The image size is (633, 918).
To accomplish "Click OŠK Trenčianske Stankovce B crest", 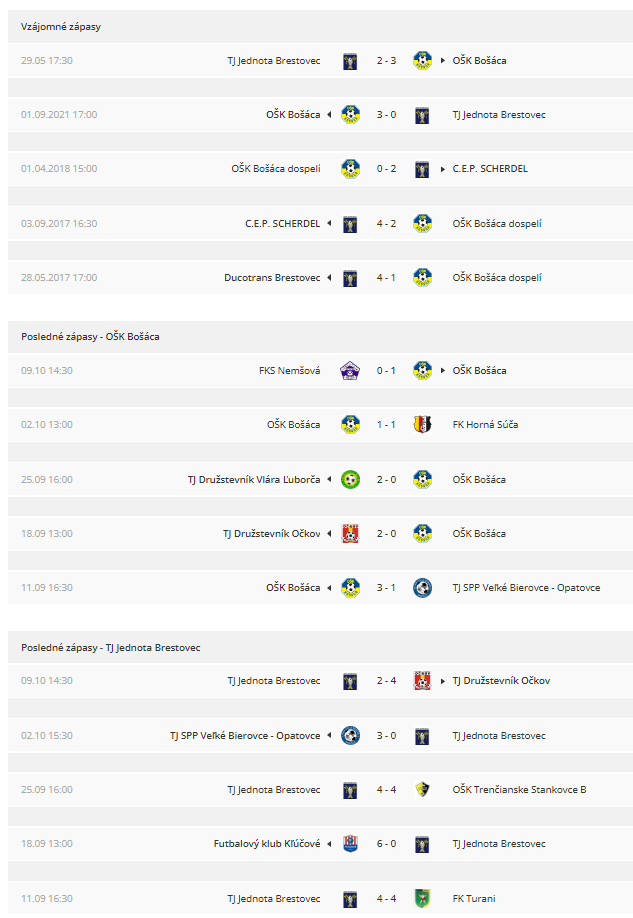I will [422, 790].
